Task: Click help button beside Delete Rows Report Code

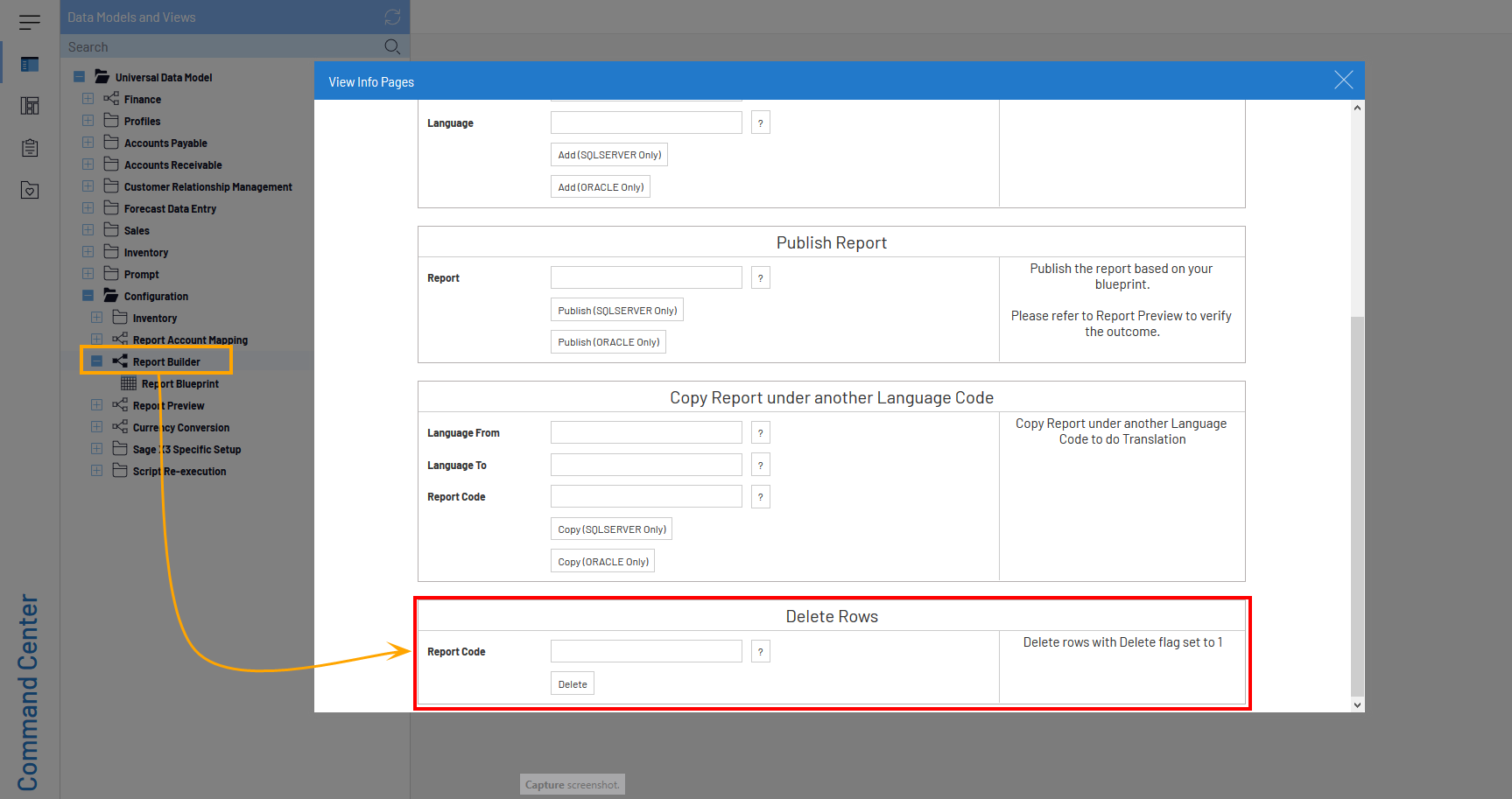Action: coord(760,652)
